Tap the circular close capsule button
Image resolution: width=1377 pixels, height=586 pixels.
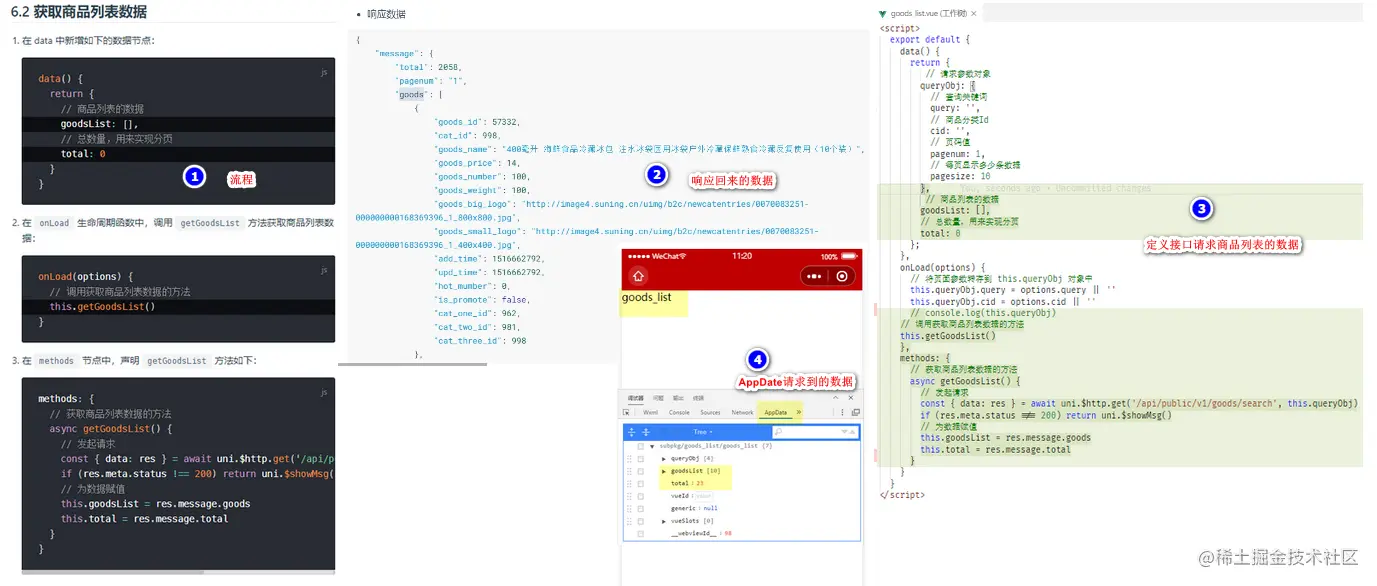coord(843,277)
